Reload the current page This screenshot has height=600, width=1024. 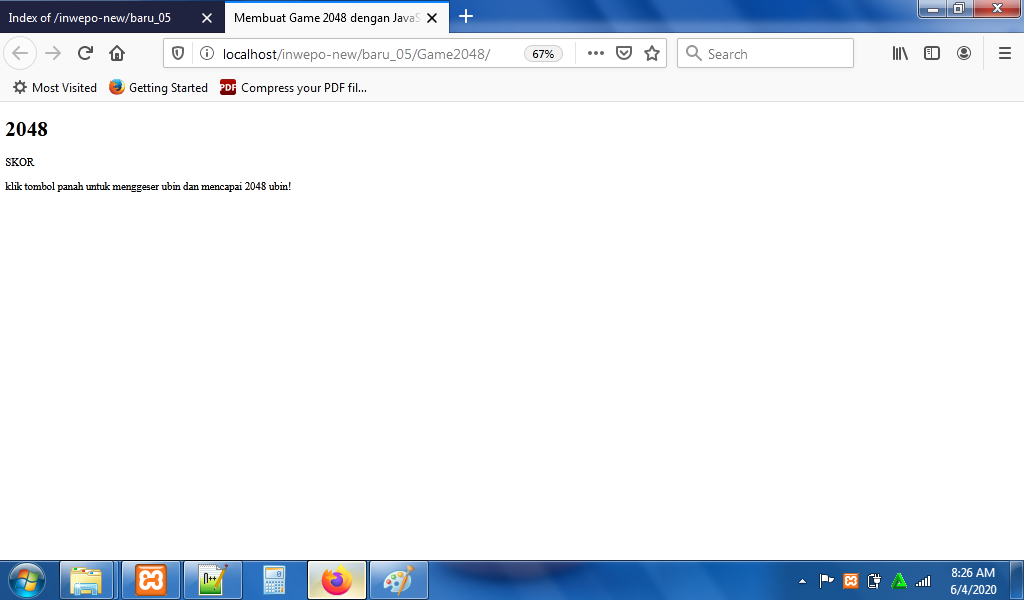pos(85,54)
